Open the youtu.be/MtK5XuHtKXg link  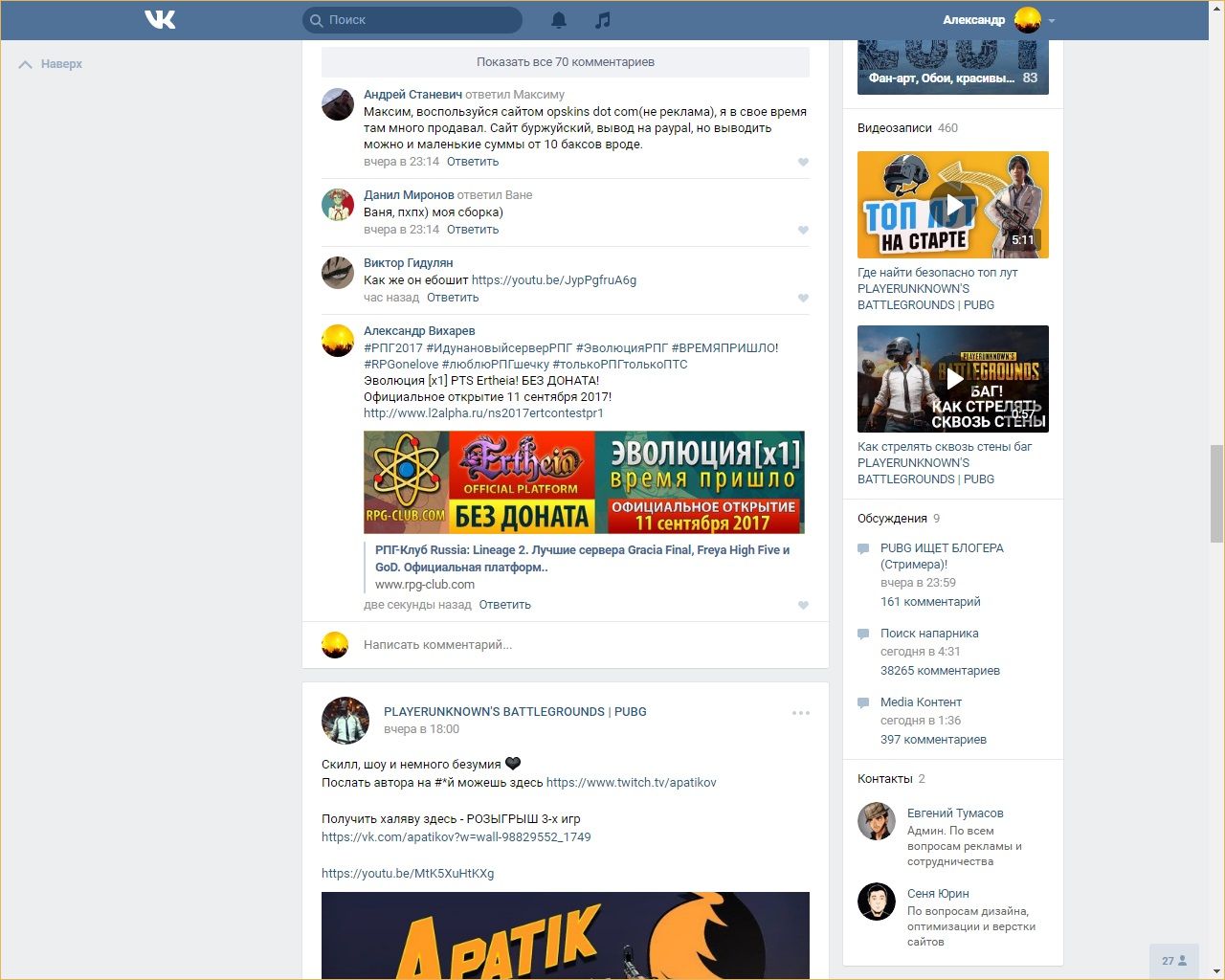point(408,874)
